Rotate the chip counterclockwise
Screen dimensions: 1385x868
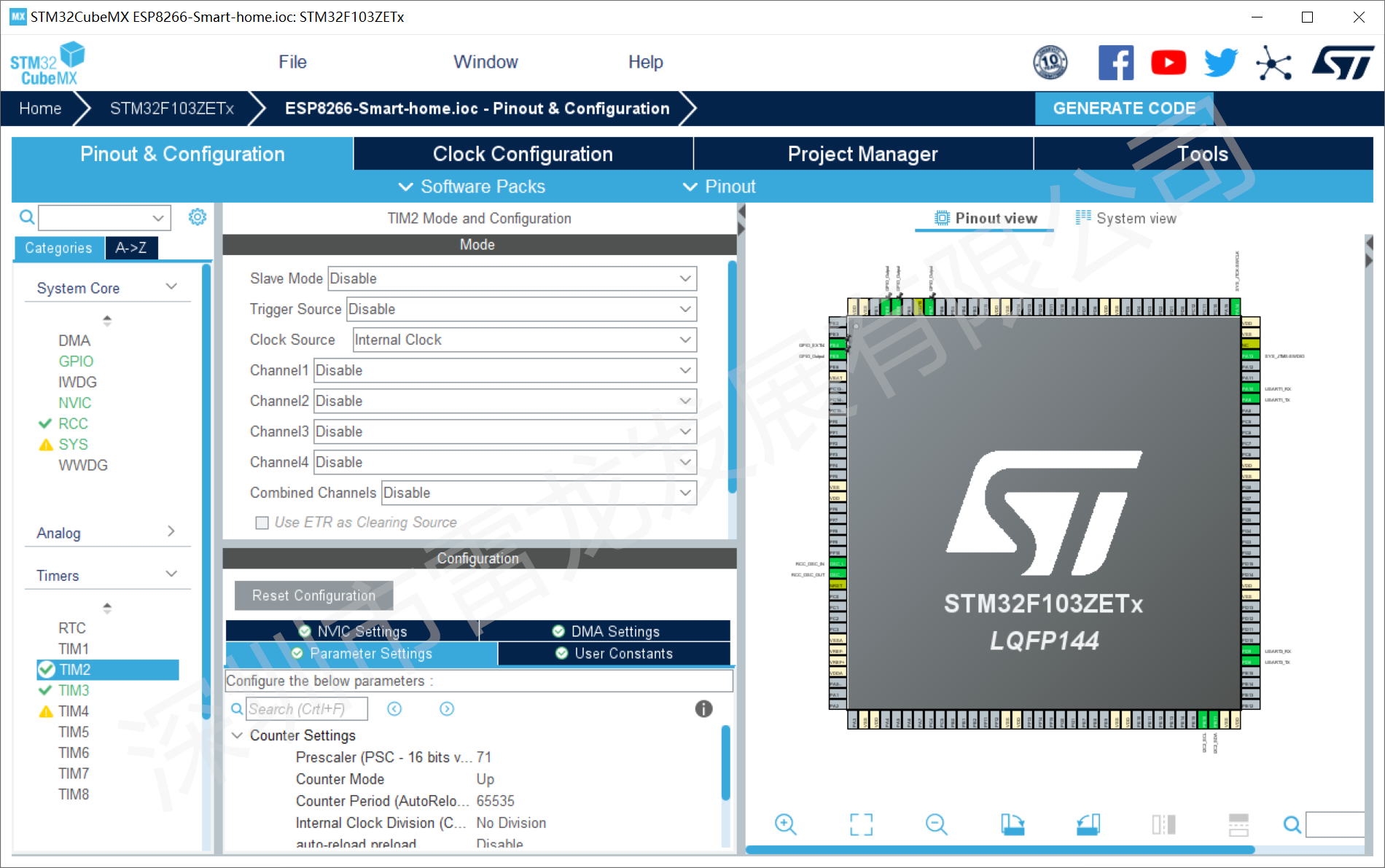(x=1089, y=824)
